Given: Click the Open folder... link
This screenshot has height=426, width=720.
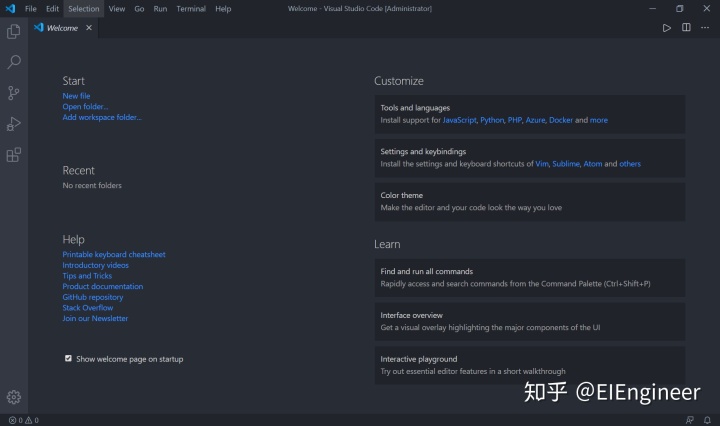Looking at the screenshot, I should pyautogui.click(x=85, y=106).
